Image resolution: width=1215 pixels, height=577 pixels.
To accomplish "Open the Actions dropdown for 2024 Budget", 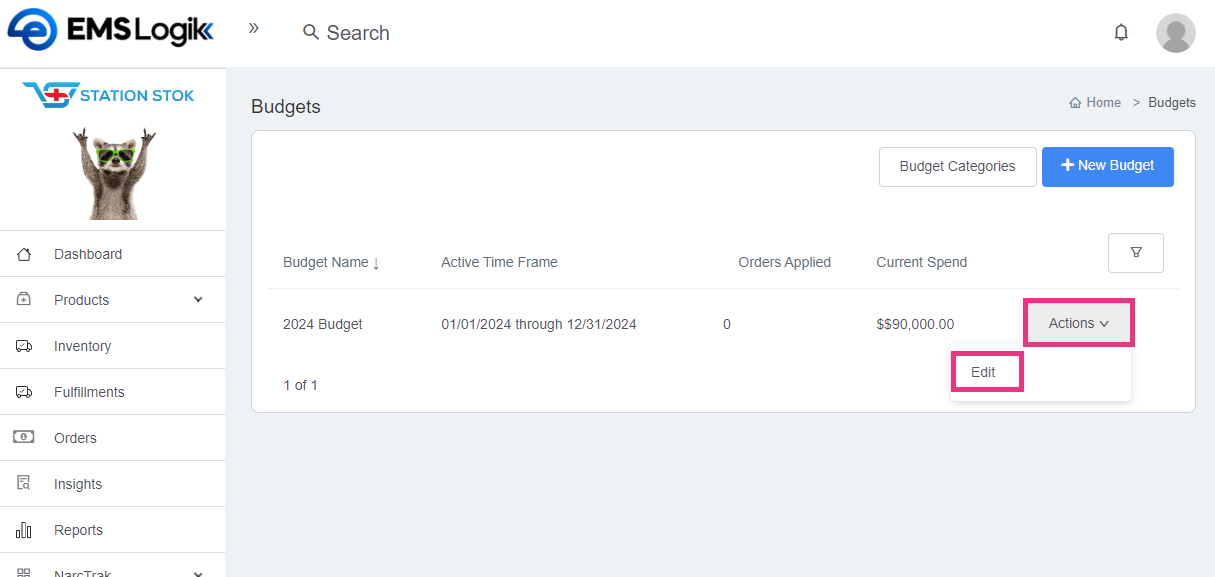I will (1078, 323).
